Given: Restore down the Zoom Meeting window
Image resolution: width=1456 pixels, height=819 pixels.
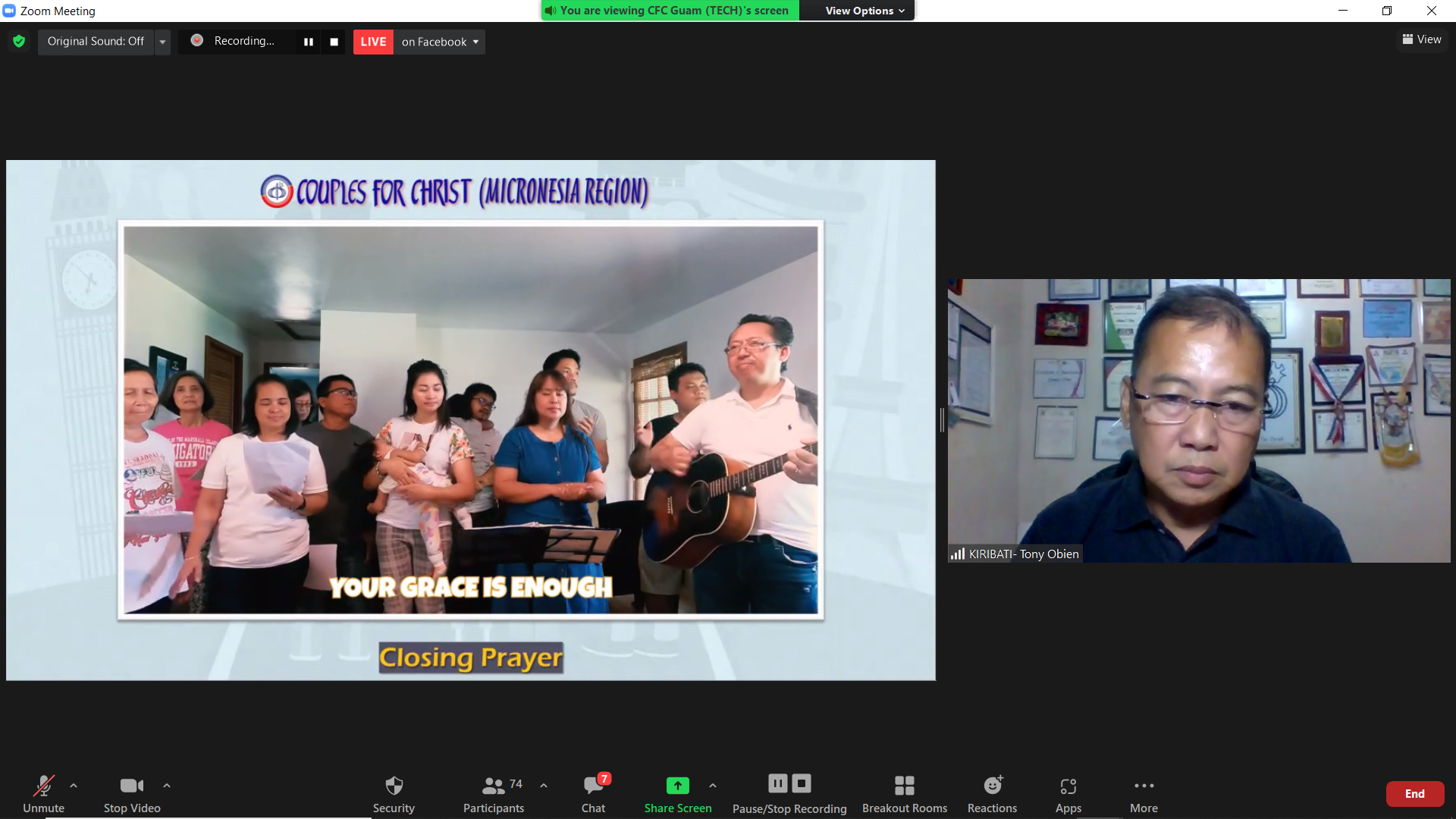Looking at the screenshot, I should 1387,11.
